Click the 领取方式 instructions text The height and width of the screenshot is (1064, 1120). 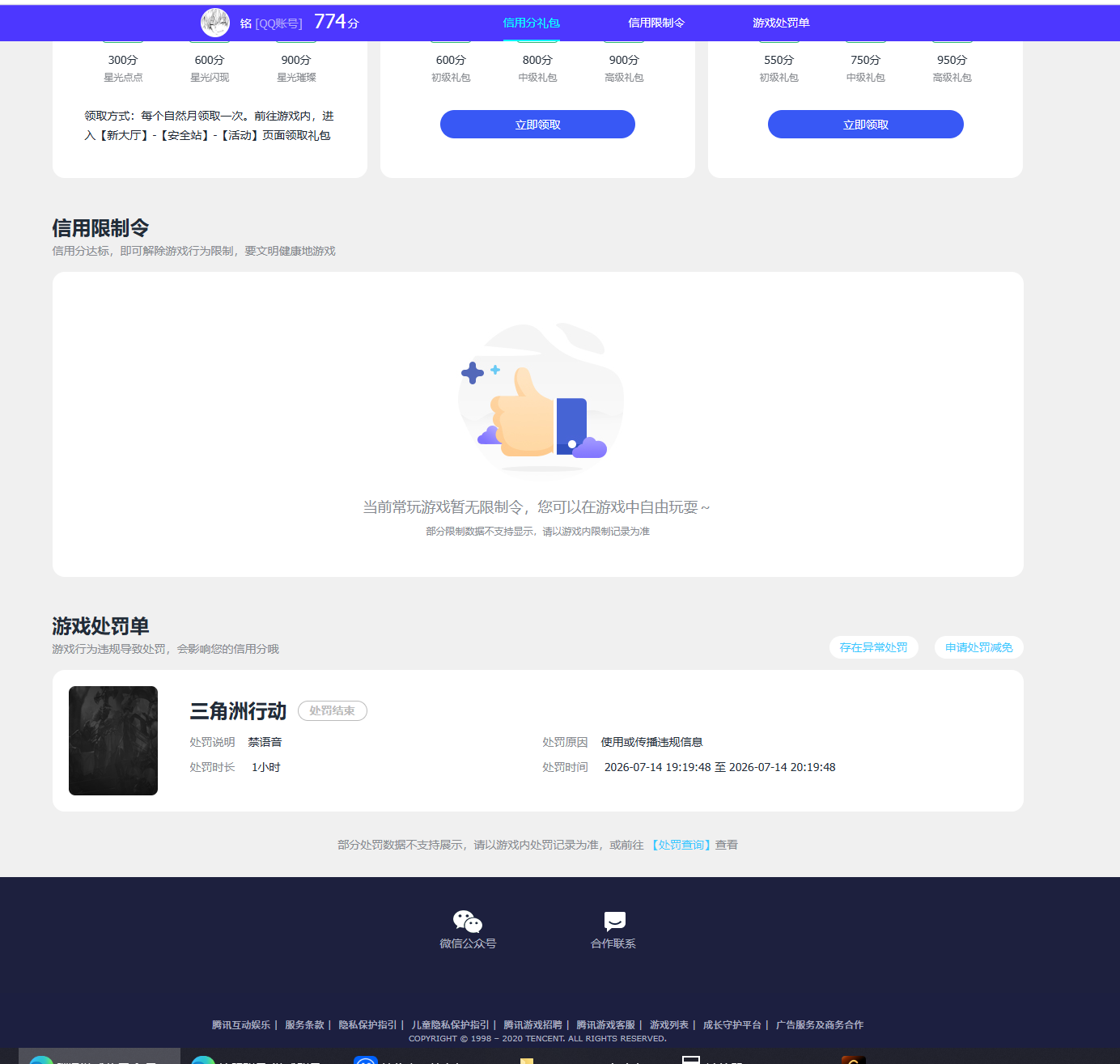209,125
